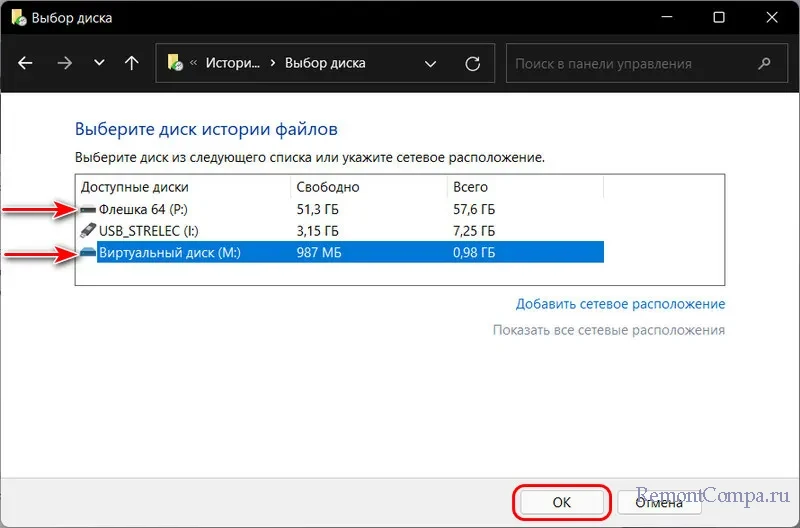Sort by the Доступные диски column header

tap(135, 187)
